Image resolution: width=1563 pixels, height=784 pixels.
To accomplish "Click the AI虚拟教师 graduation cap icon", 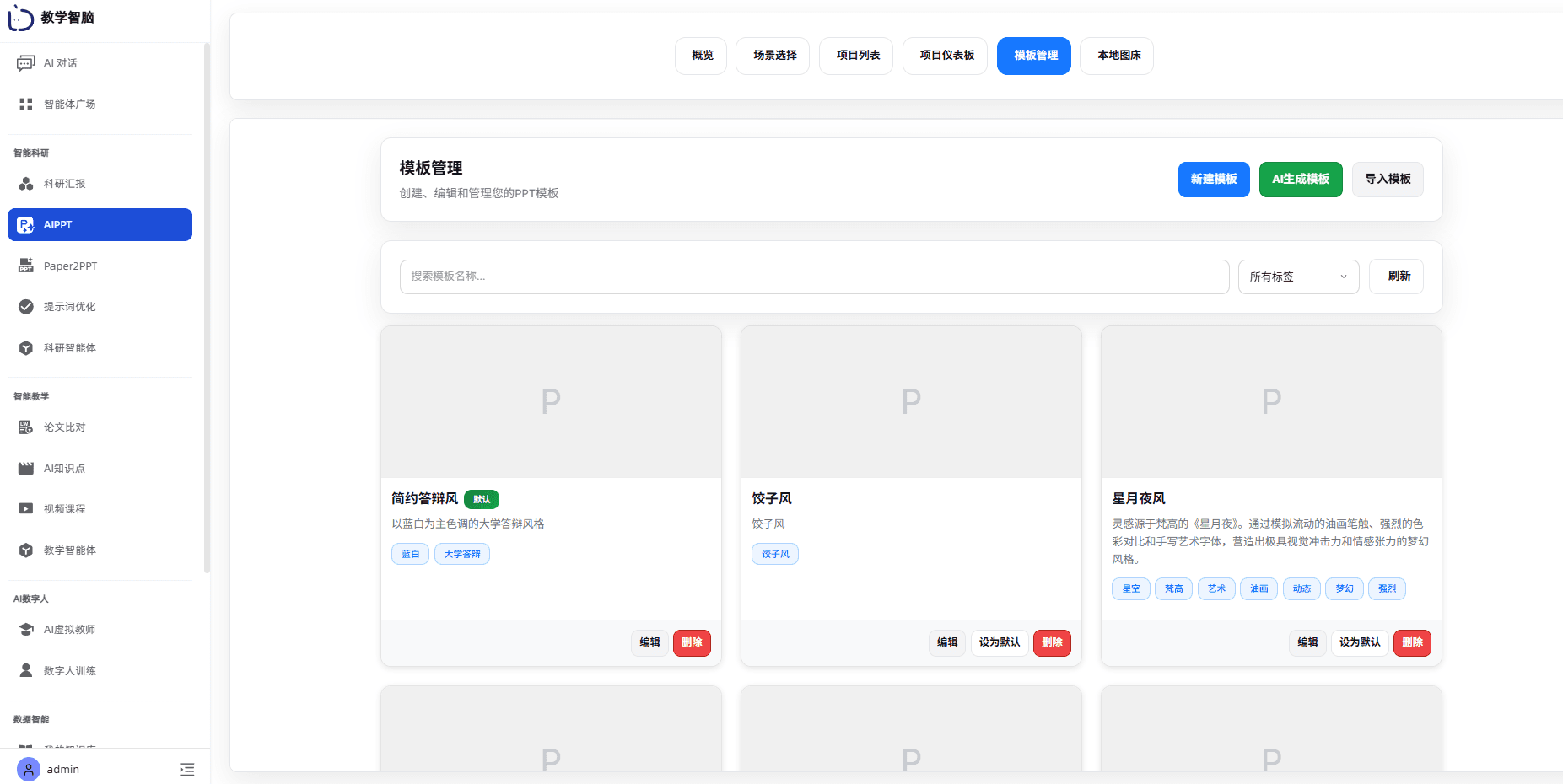I will [26, 630].
